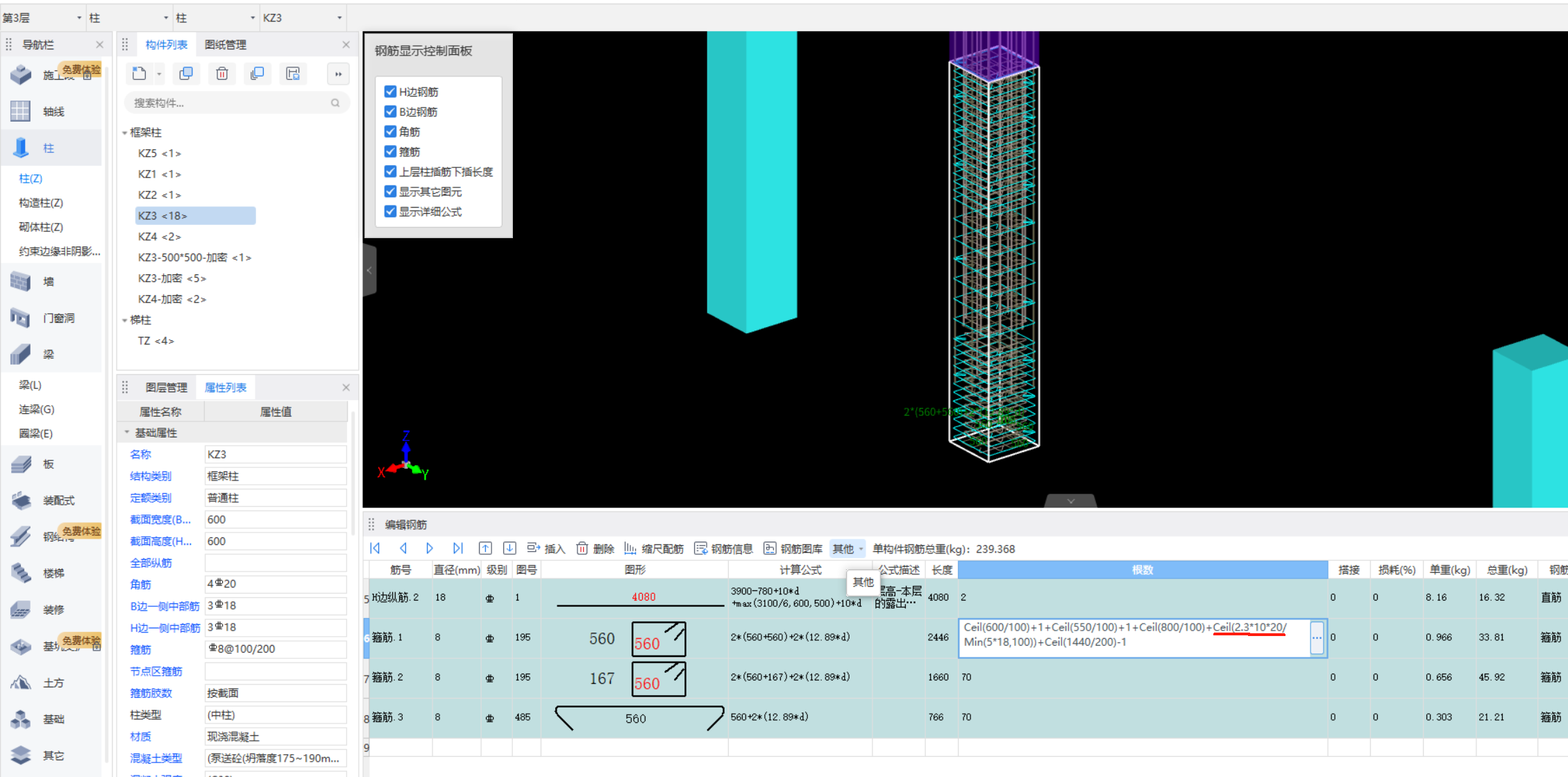Select the 土方 earthwork category icon
This screenshot has width=1568, height=777.
point(20,683)
